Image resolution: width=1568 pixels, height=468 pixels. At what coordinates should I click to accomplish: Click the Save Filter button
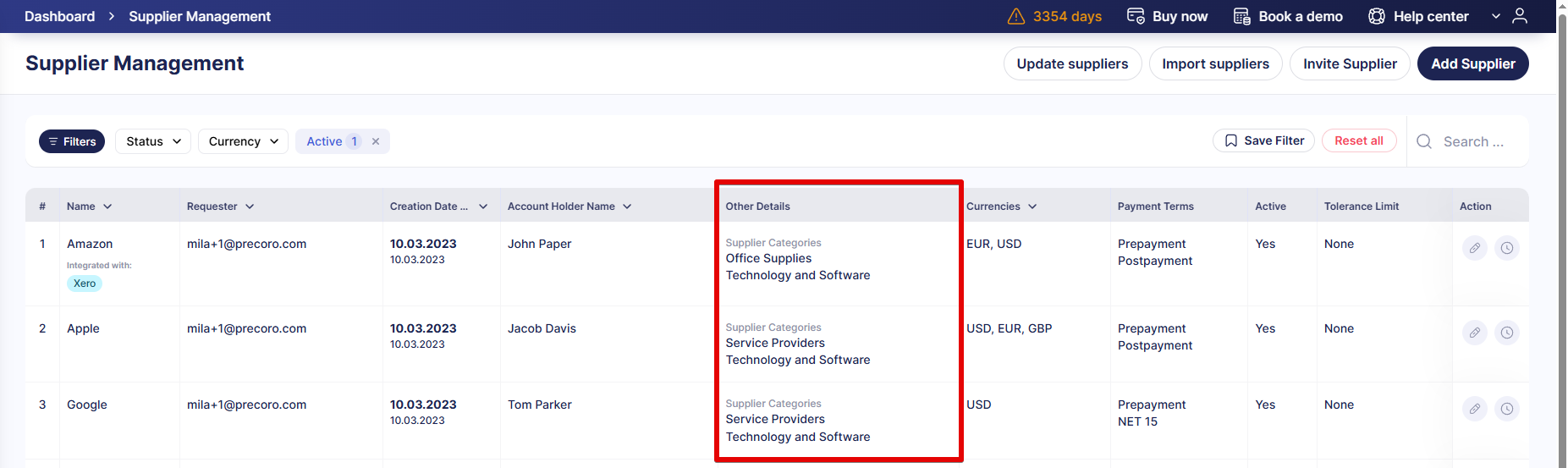[x=1263, y=140]
